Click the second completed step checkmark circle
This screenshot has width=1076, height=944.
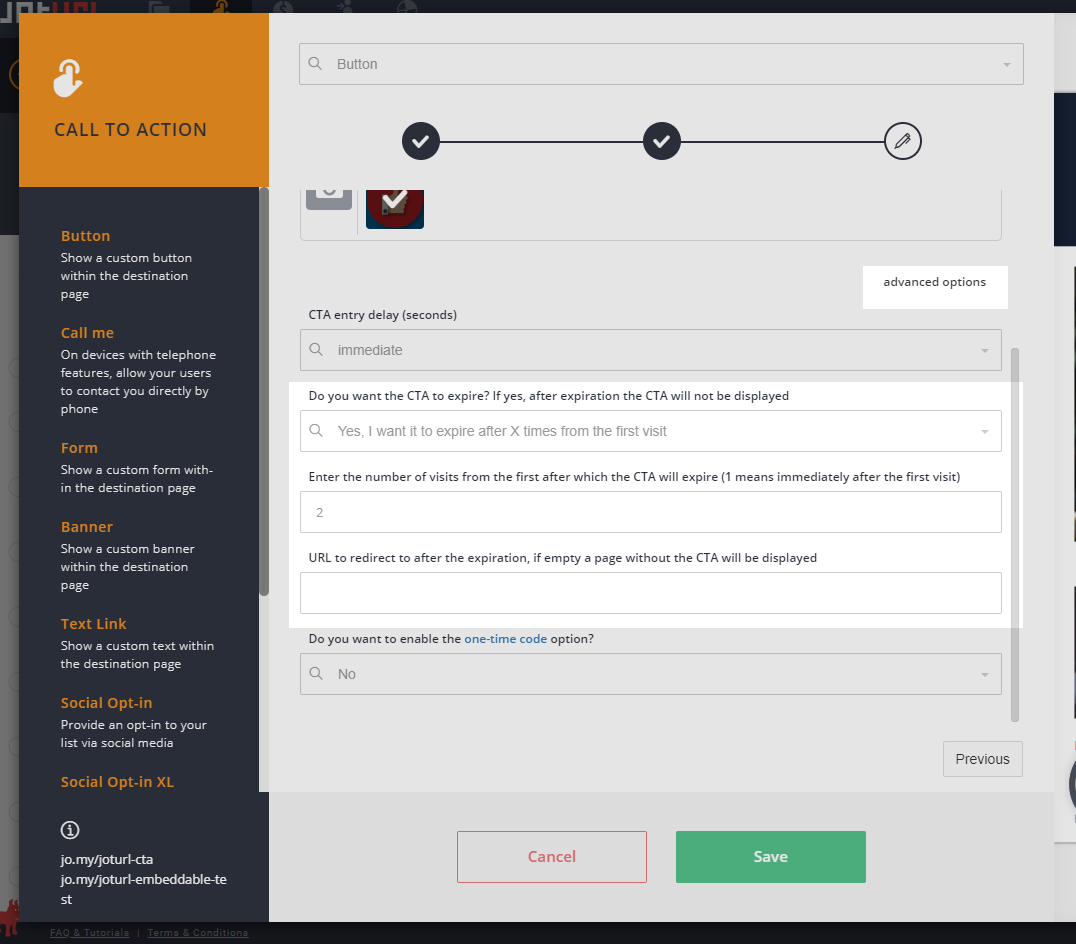click(661, 142)
